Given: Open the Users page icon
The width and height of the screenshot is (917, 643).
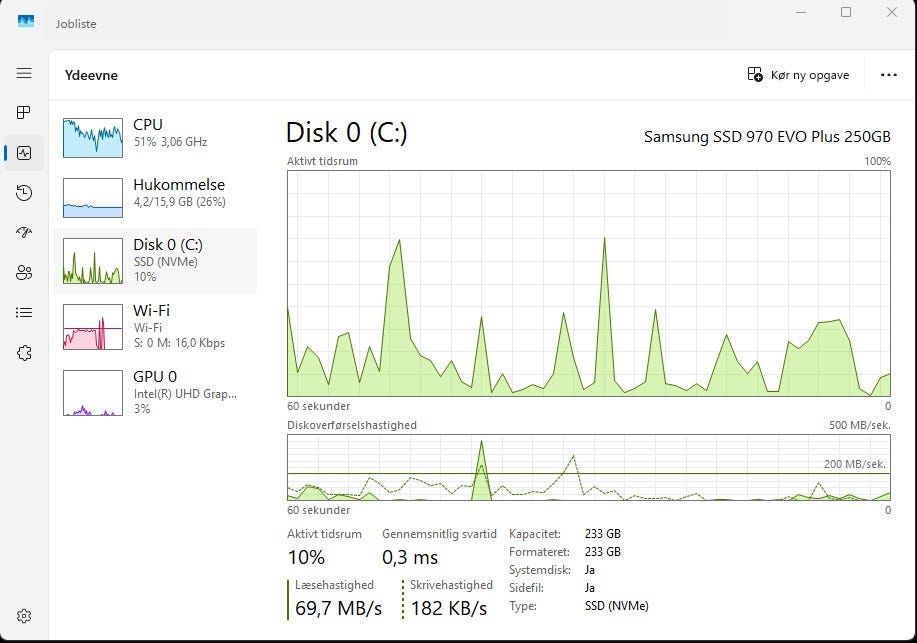Looking at the screenshot, I should tap(24, 273).
